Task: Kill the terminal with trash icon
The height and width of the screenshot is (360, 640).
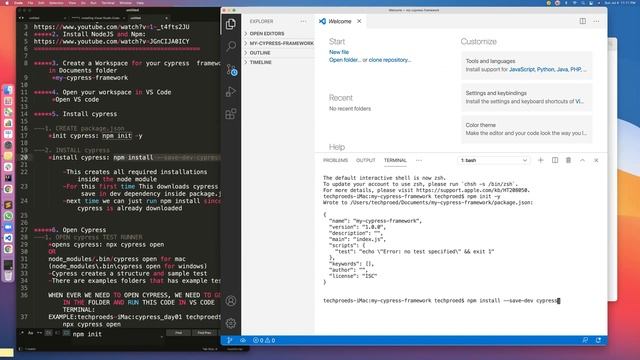Action: tap(568, 160)
